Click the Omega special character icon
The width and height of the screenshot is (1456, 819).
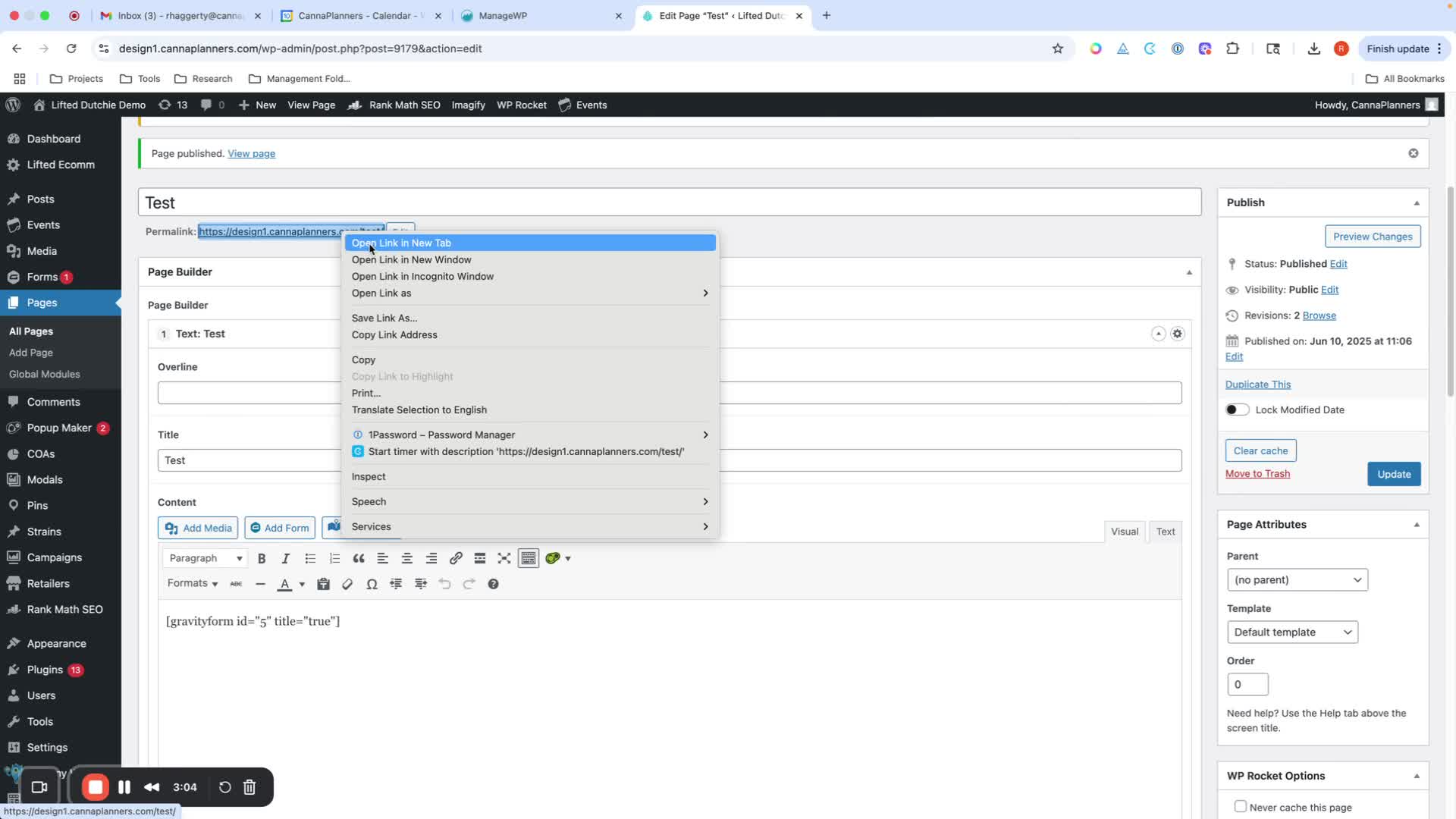(372, 584)
